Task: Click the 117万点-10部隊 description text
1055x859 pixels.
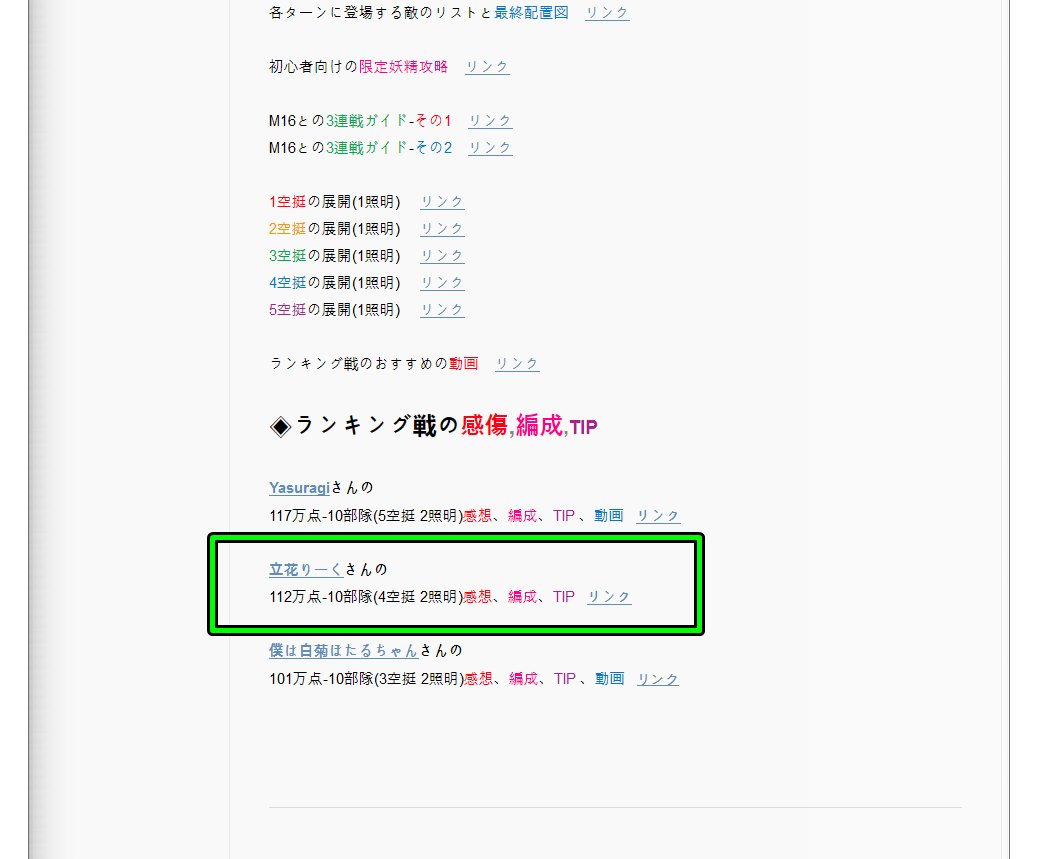Action: click(446, 516)
